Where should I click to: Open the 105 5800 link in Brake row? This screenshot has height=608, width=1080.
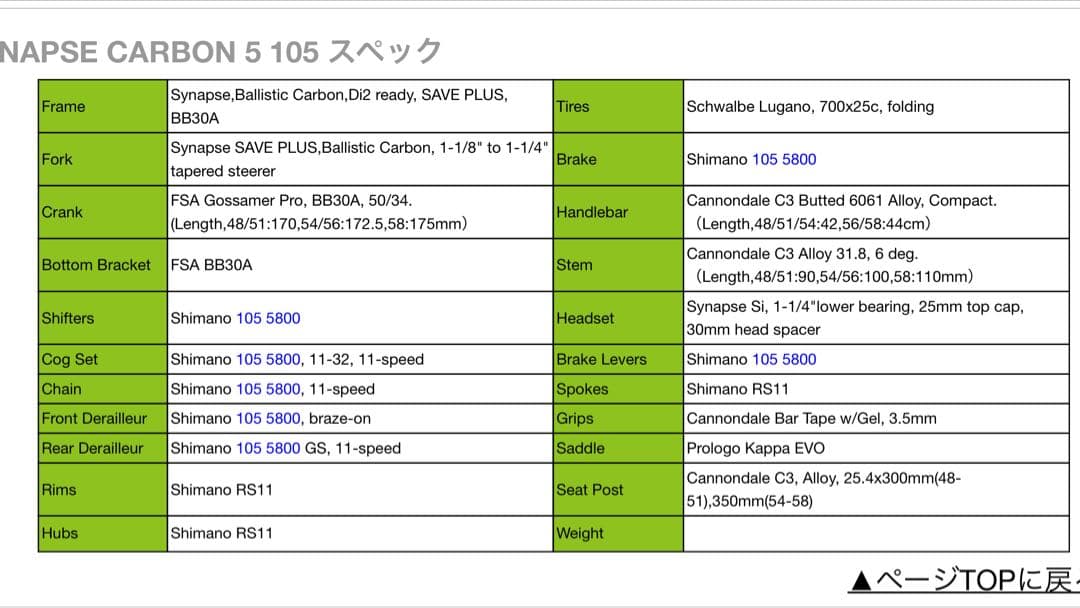(784, 159)
